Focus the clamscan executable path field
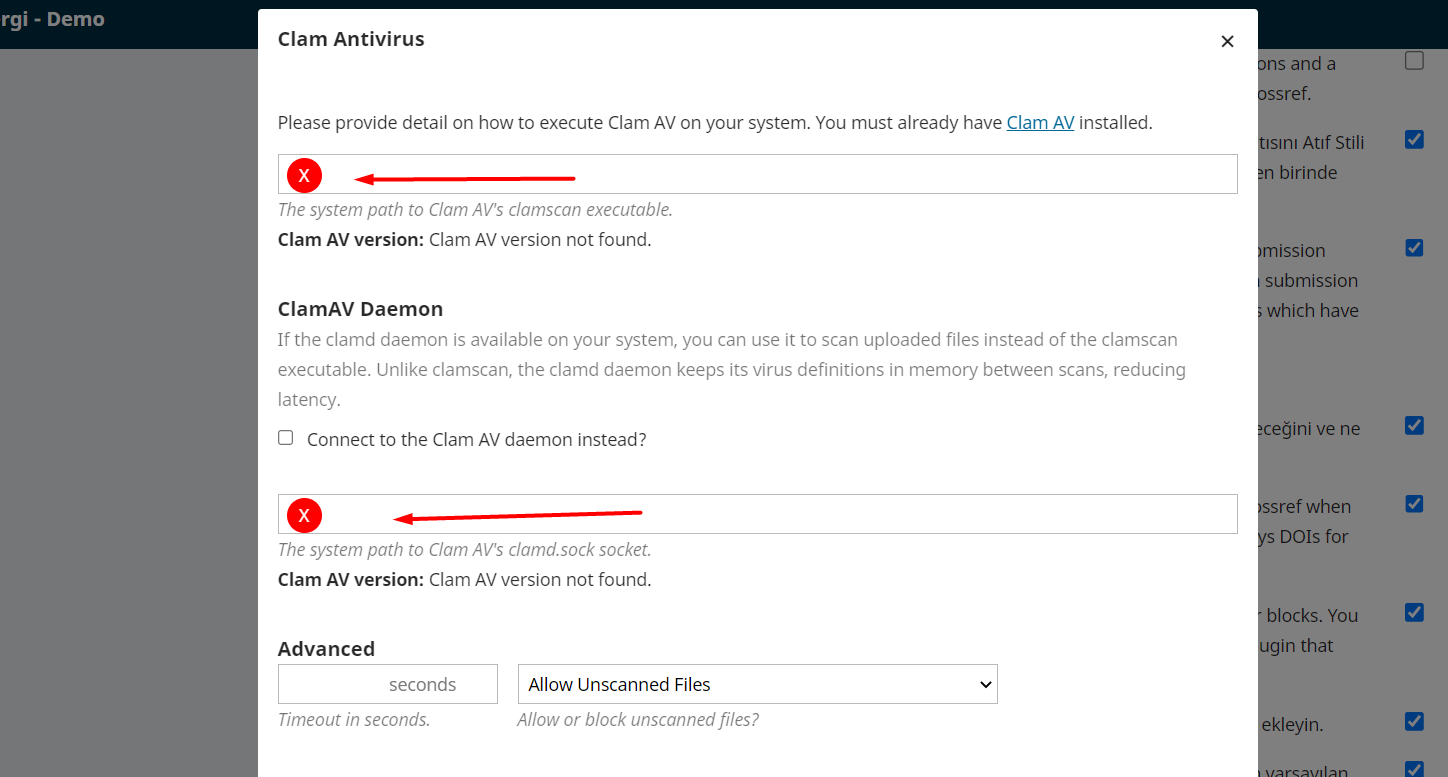Image resolution: width=1448 pixels, height=777 pixels. (x=757, y=174)
